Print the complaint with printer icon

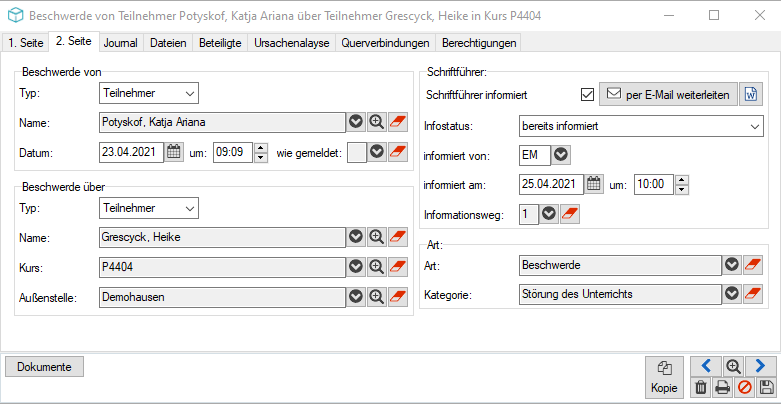(x=722, y=387)
